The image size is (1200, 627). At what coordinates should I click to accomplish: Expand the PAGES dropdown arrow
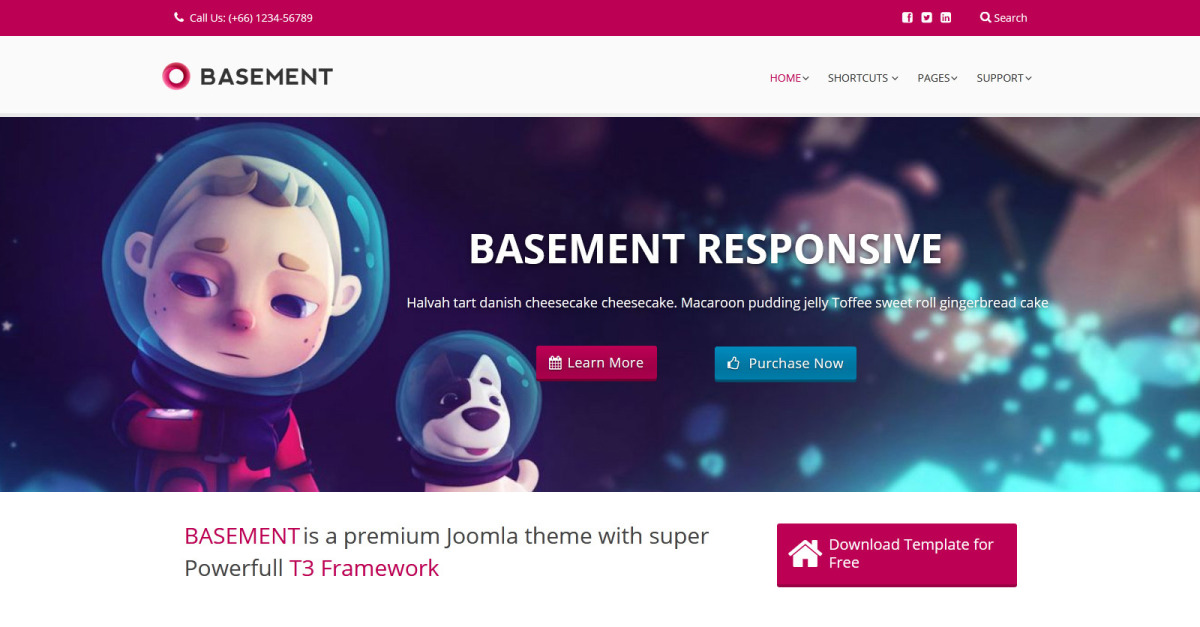(x=954, y=78)
